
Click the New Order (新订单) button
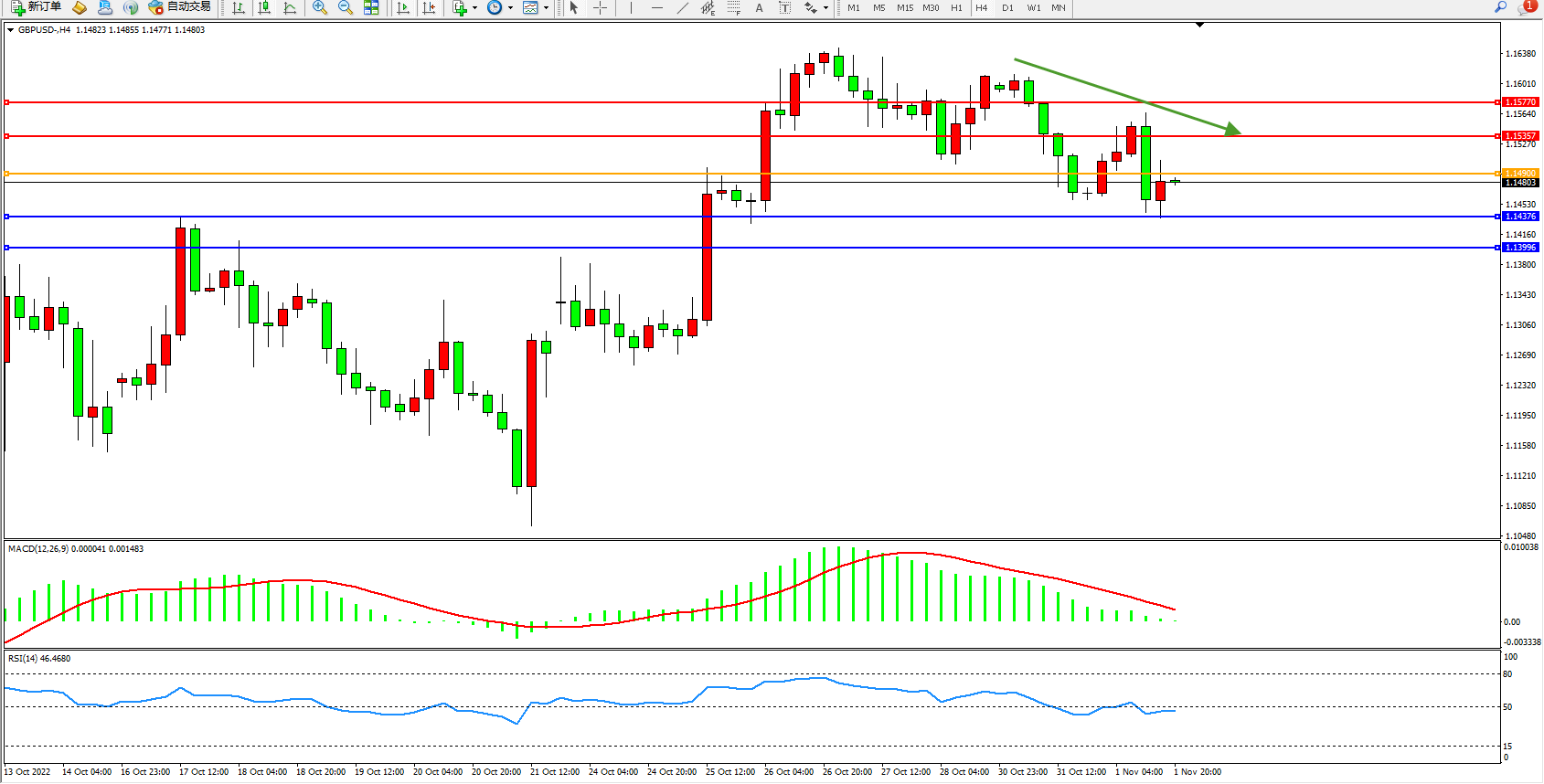pos(37,7)
